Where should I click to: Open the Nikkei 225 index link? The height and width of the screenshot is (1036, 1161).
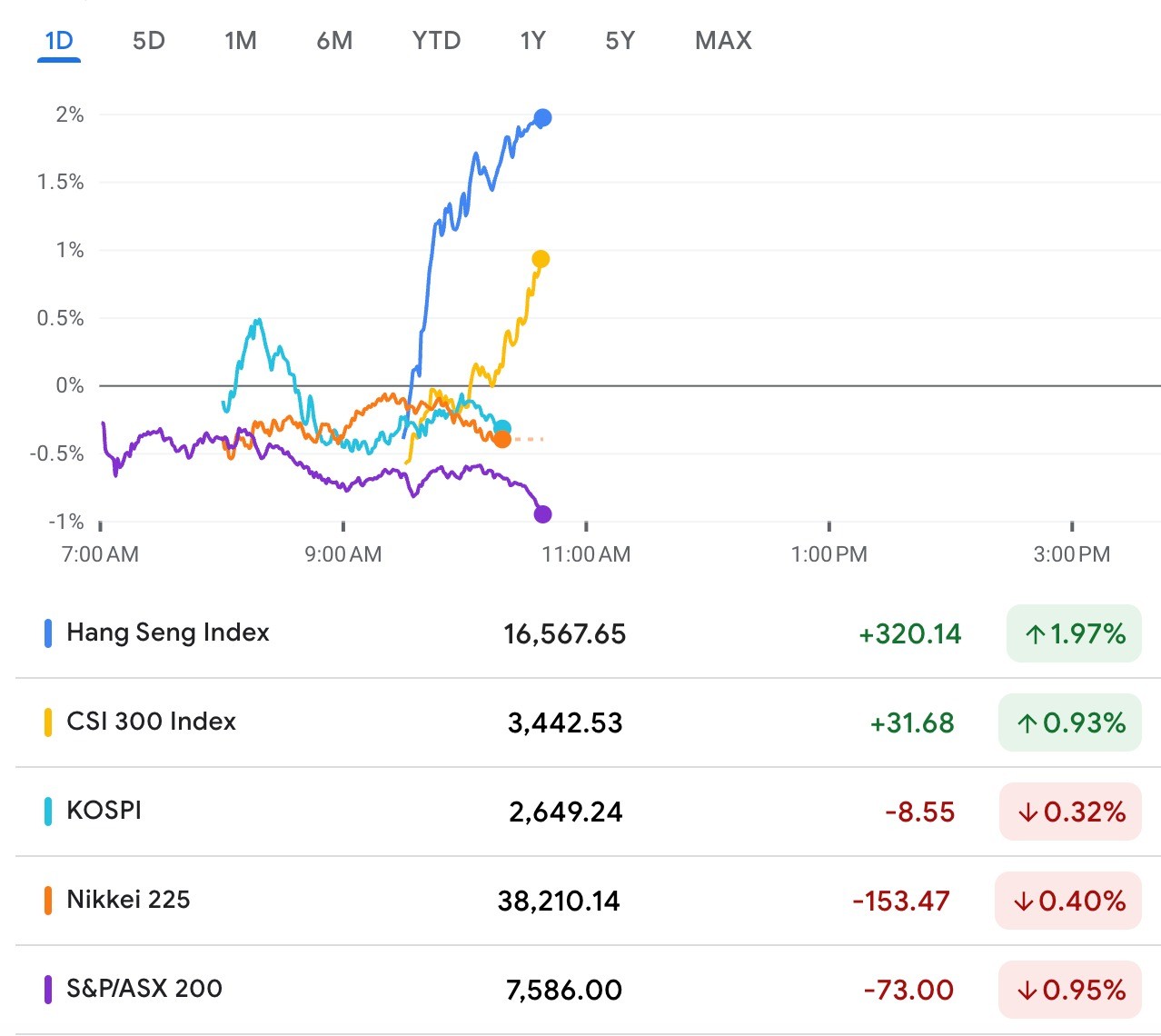click(128, 900)
